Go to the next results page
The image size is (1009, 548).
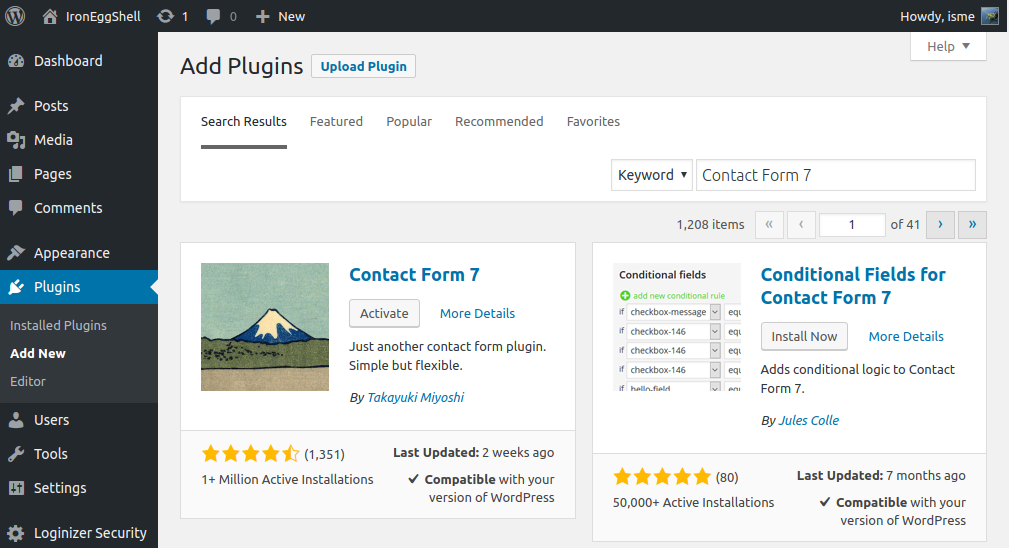coord(940,225)
